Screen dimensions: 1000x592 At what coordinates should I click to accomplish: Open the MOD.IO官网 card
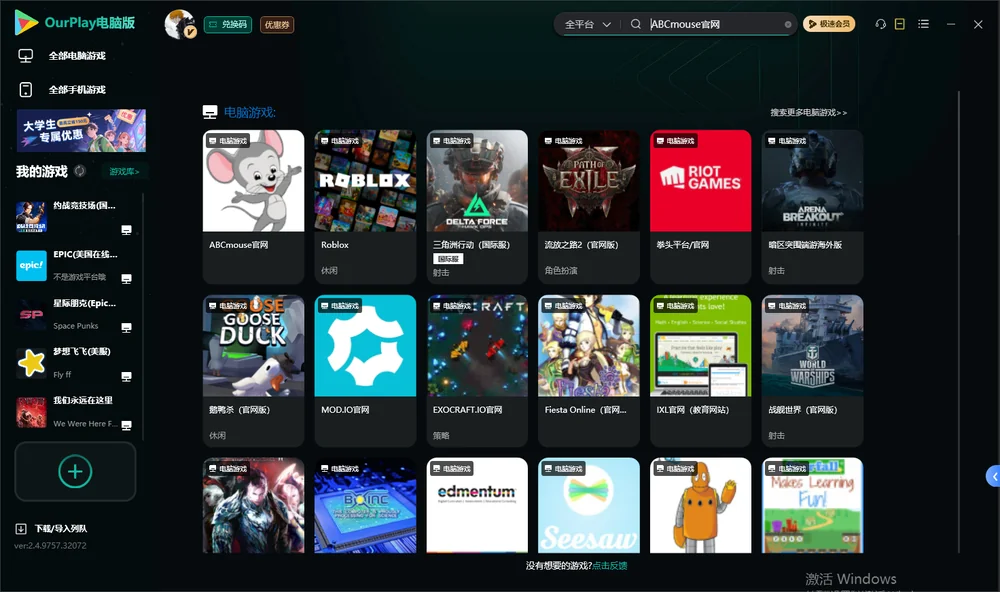click(365, 371)
